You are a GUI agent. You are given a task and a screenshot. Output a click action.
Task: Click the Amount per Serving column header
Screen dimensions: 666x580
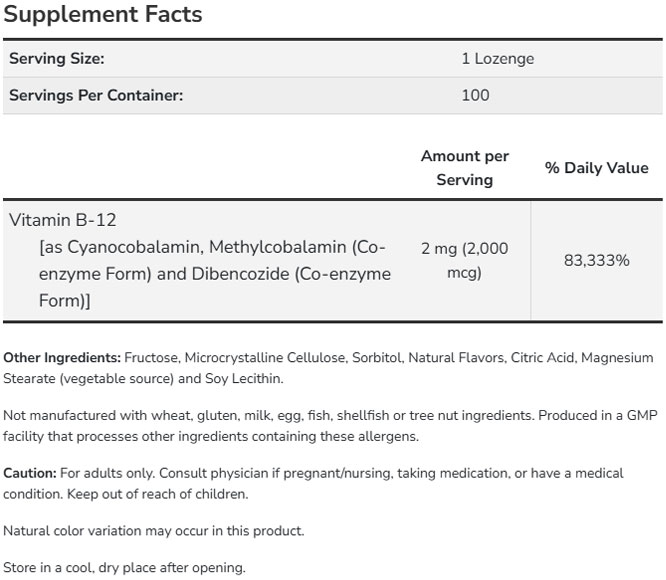464,168
